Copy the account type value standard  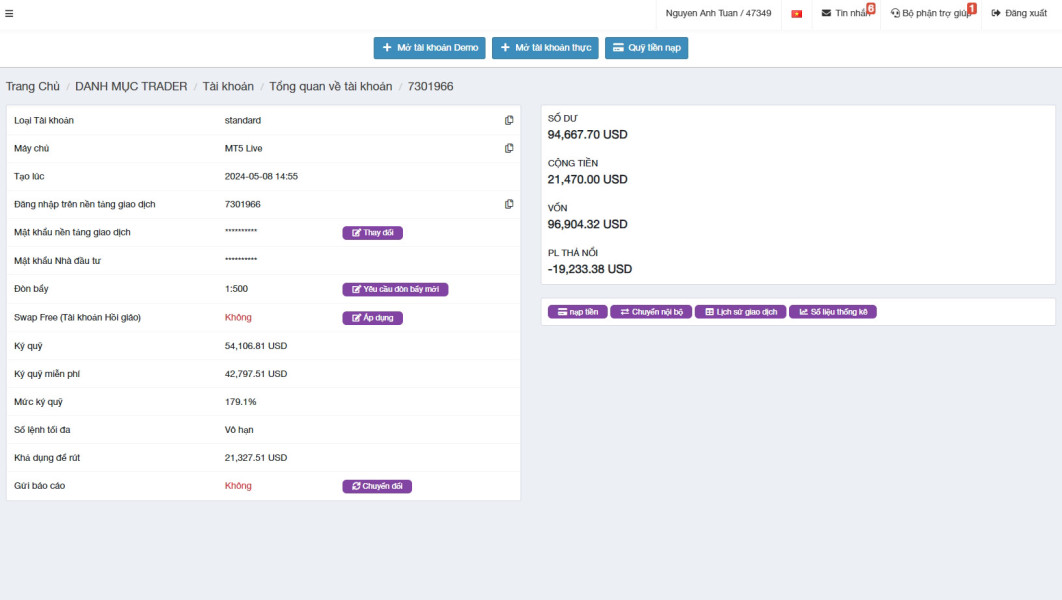coord(509,121)
